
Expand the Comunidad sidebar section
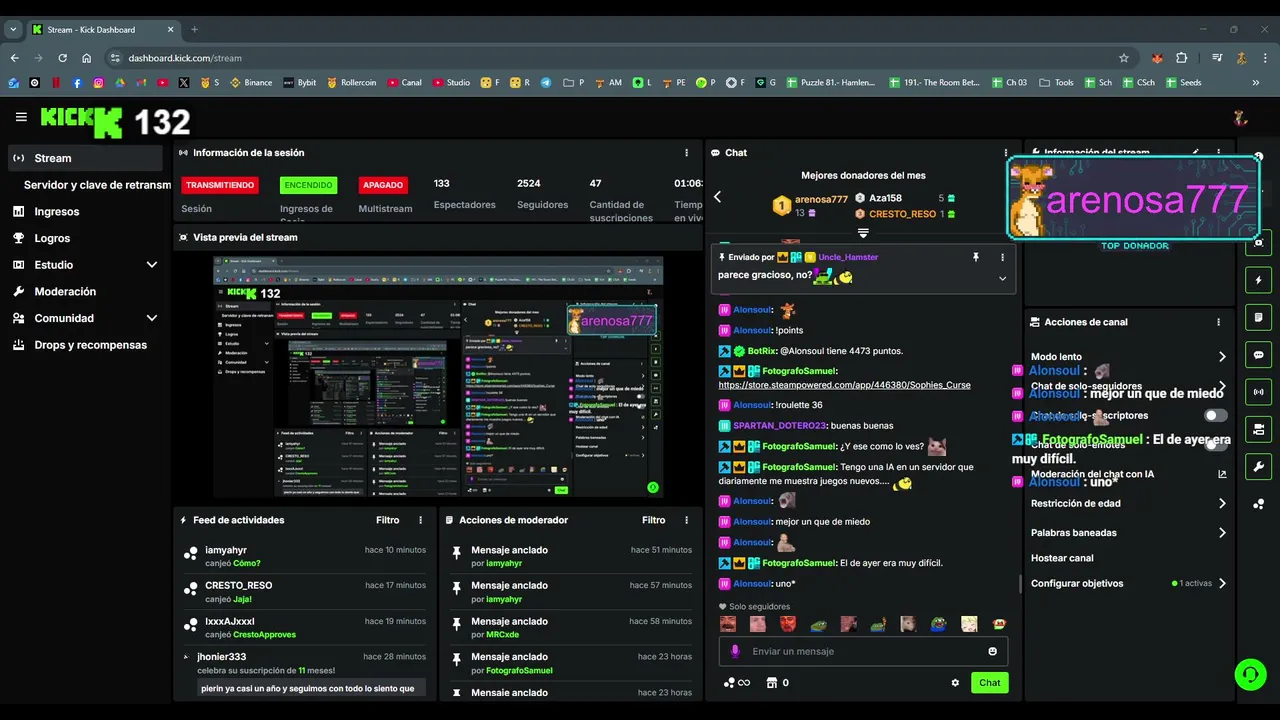point(152,318)
